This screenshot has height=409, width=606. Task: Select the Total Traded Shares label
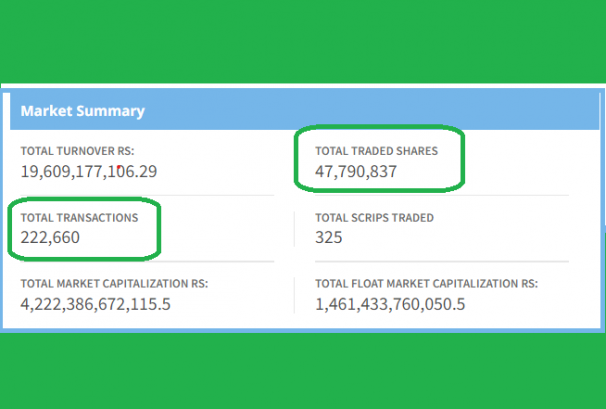coord(376,151)
